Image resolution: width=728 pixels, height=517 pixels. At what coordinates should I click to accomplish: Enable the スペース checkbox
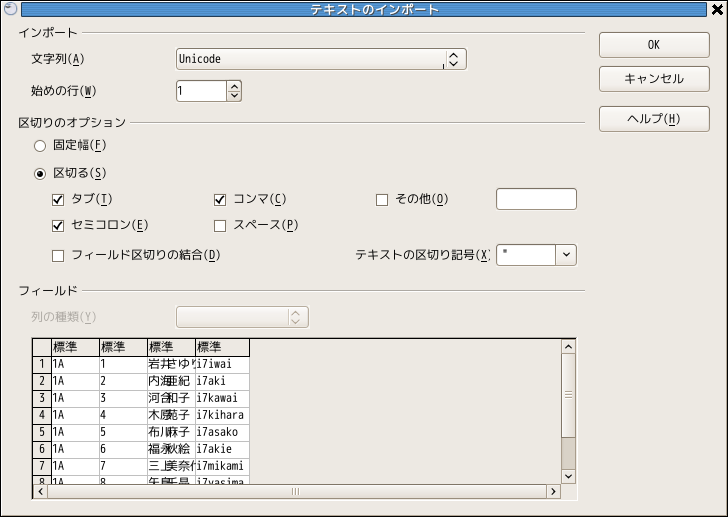[220, 225]
